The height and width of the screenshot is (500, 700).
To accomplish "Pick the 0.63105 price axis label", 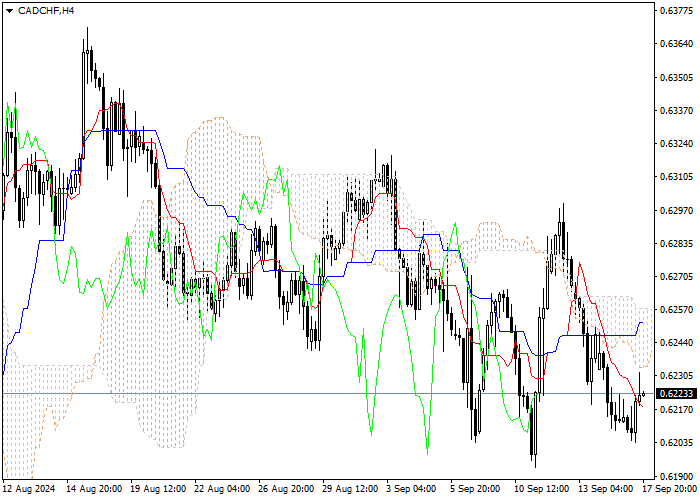I will tap(676, 177).
